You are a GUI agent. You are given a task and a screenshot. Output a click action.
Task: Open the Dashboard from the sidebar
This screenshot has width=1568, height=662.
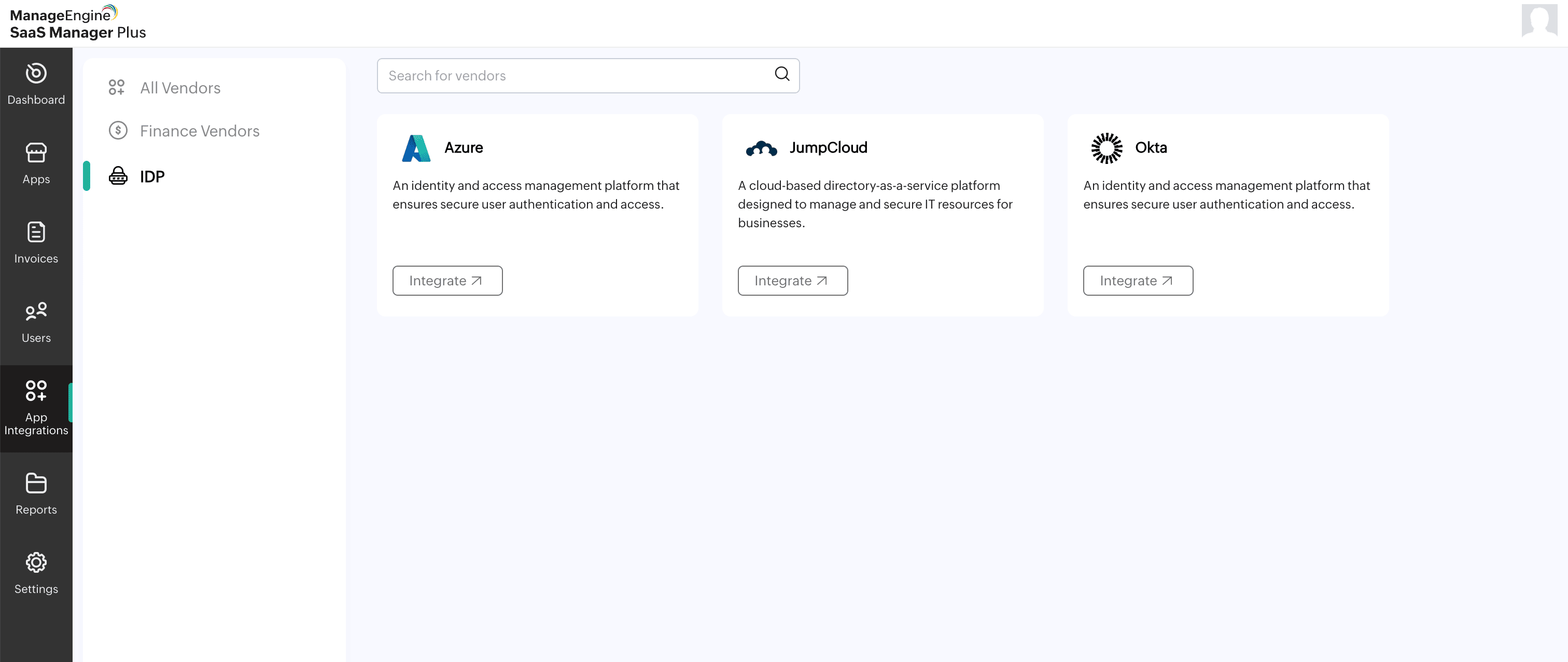tap(36, 84)
